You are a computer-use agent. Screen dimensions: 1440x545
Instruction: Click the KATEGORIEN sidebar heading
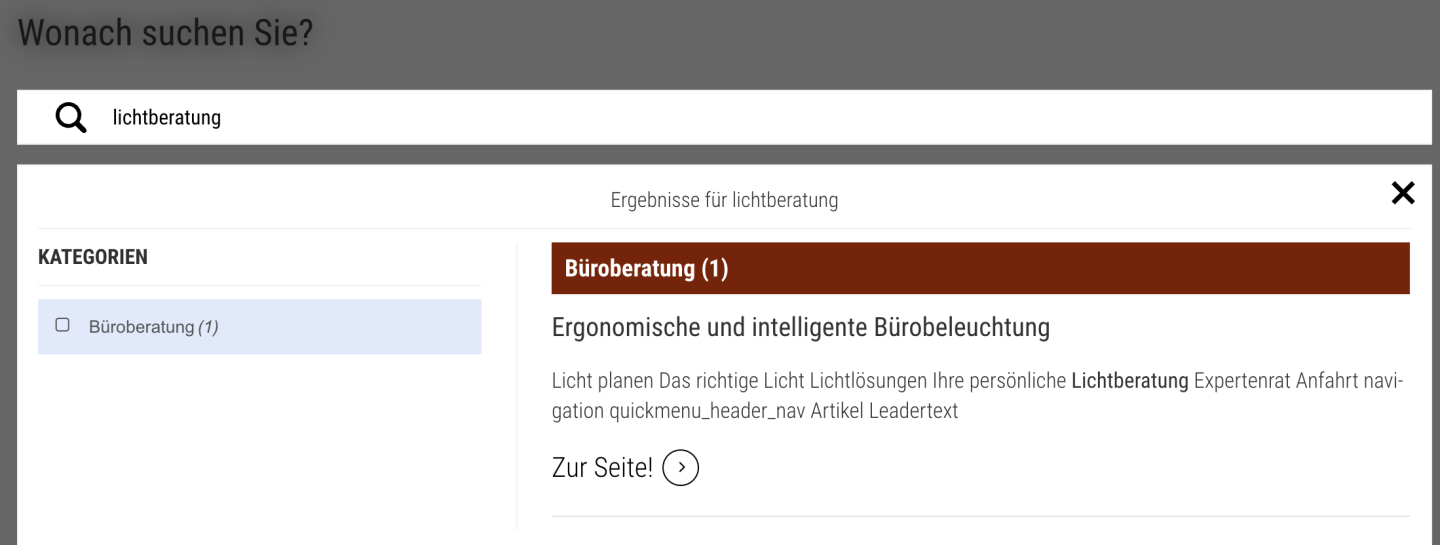click(93, 257)
